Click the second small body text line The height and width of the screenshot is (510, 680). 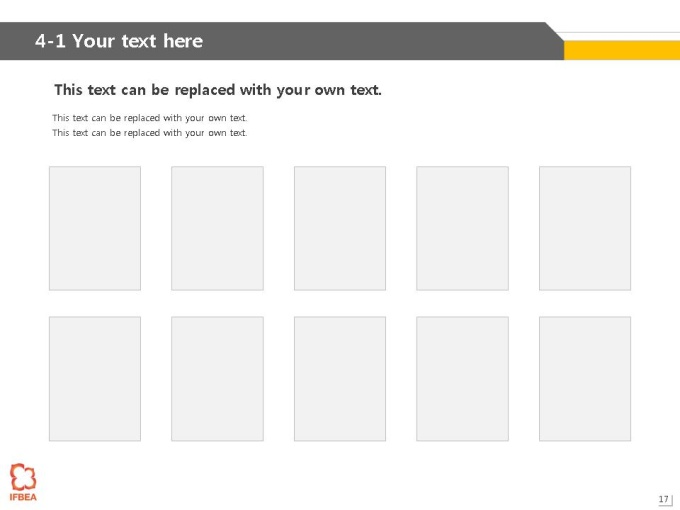click(150, 133)
